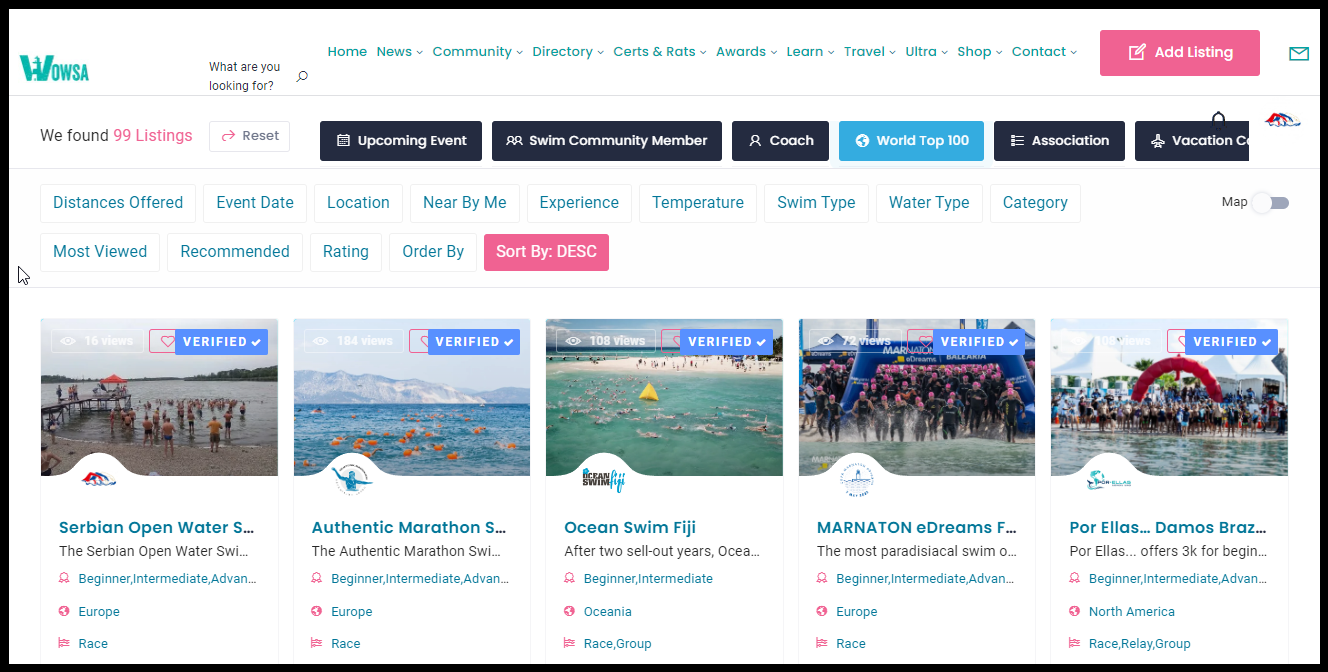Toggle the World Top 100 filter
Viewport: 1328px width, 672px height.
click(911, 141)
